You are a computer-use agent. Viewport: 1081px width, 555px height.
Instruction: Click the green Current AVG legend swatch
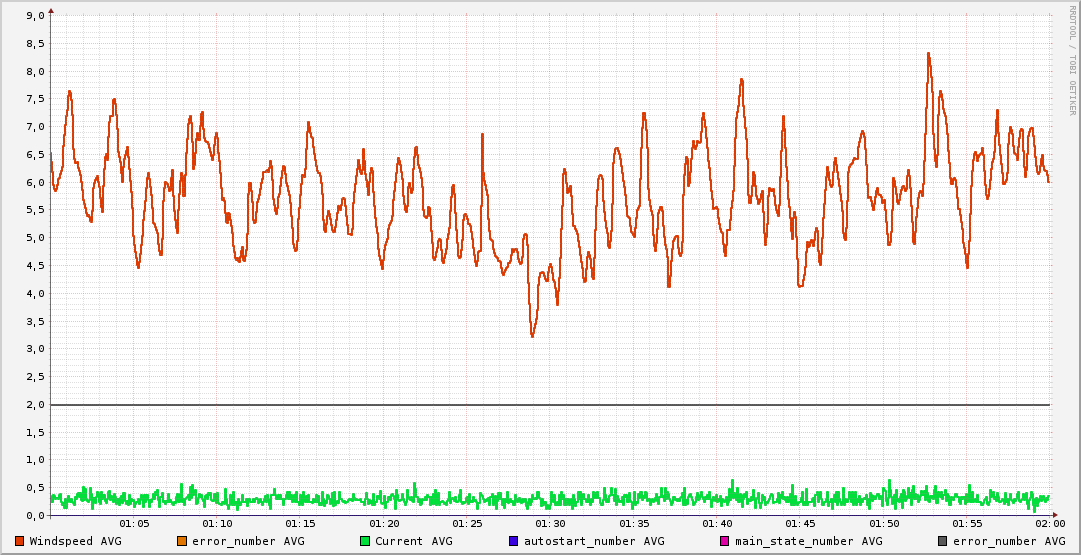tap(365, 541)
